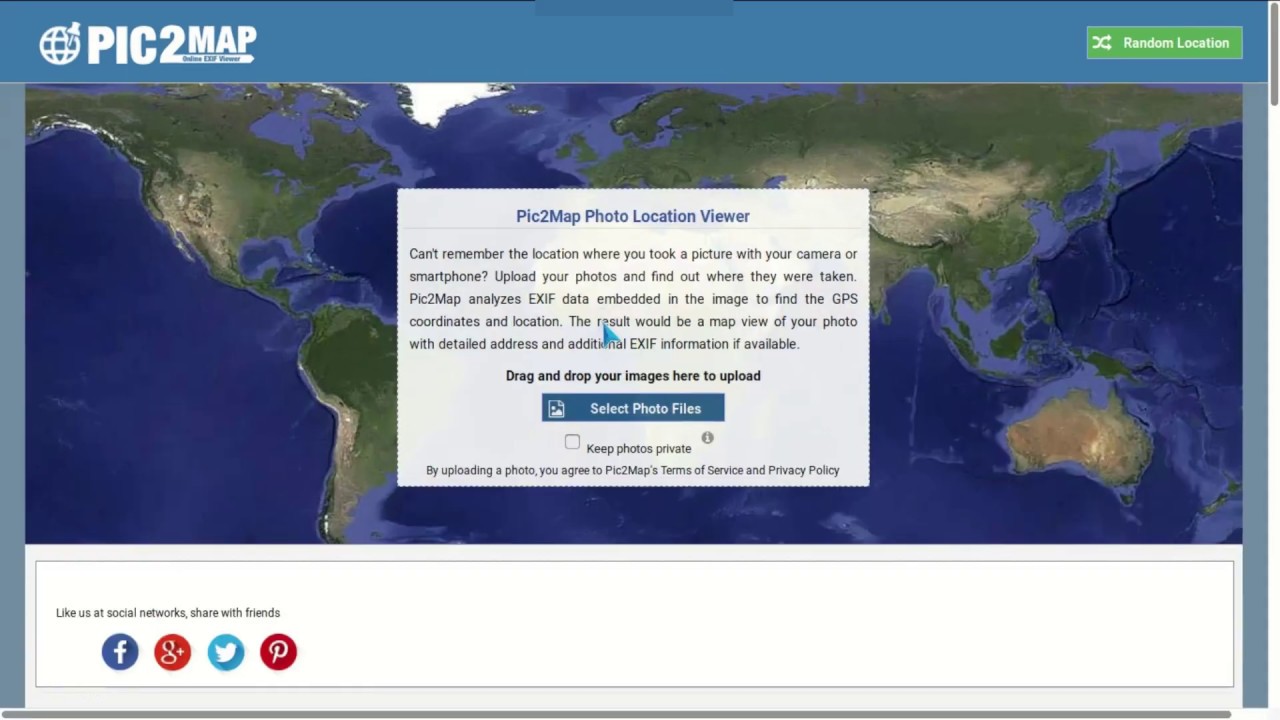1280x720 pixels.
Task: Open the Terms of Service link
Action: click(701, 470)
